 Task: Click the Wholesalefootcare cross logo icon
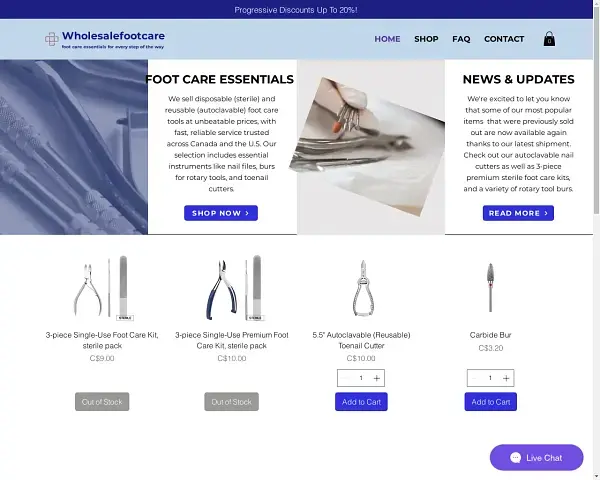point(52,39)
